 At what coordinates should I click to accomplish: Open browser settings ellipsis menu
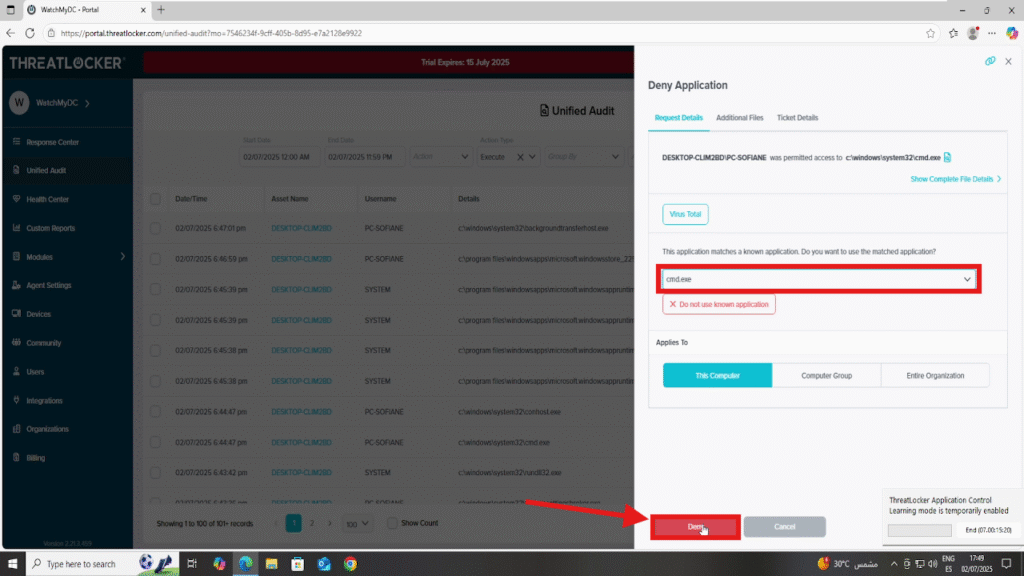coord(992,33)
